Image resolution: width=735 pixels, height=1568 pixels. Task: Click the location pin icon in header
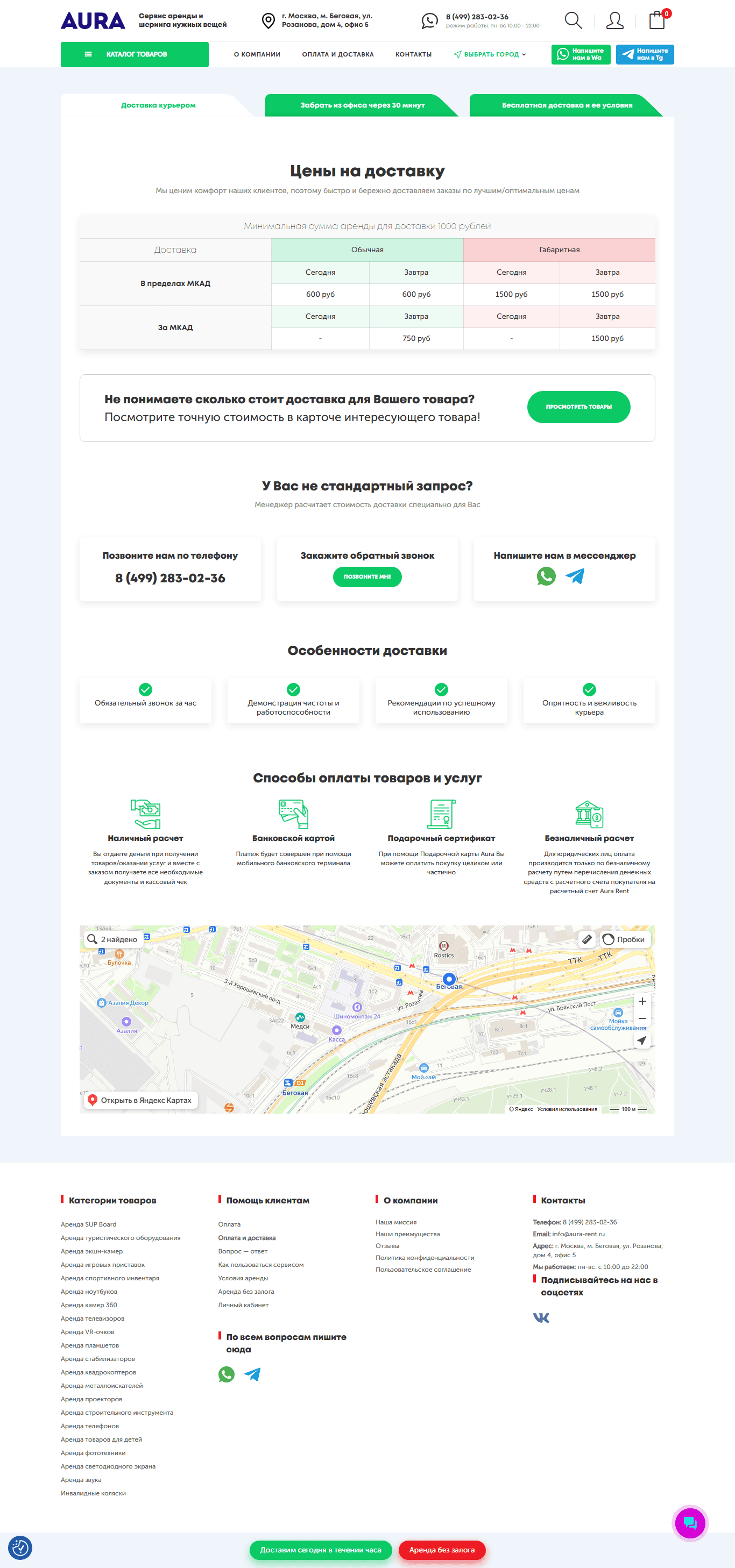[x=268, y=20]
